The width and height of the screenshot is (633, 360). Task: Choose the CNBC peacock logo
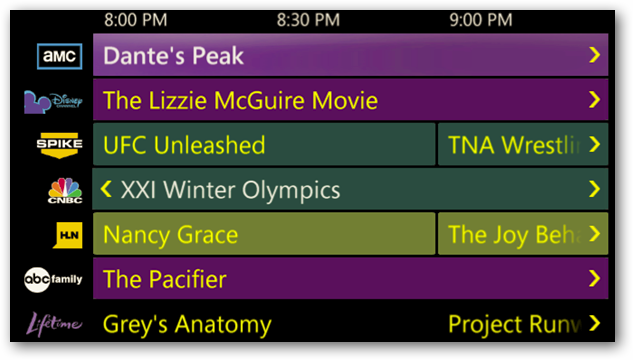click(x=65, y=190)
